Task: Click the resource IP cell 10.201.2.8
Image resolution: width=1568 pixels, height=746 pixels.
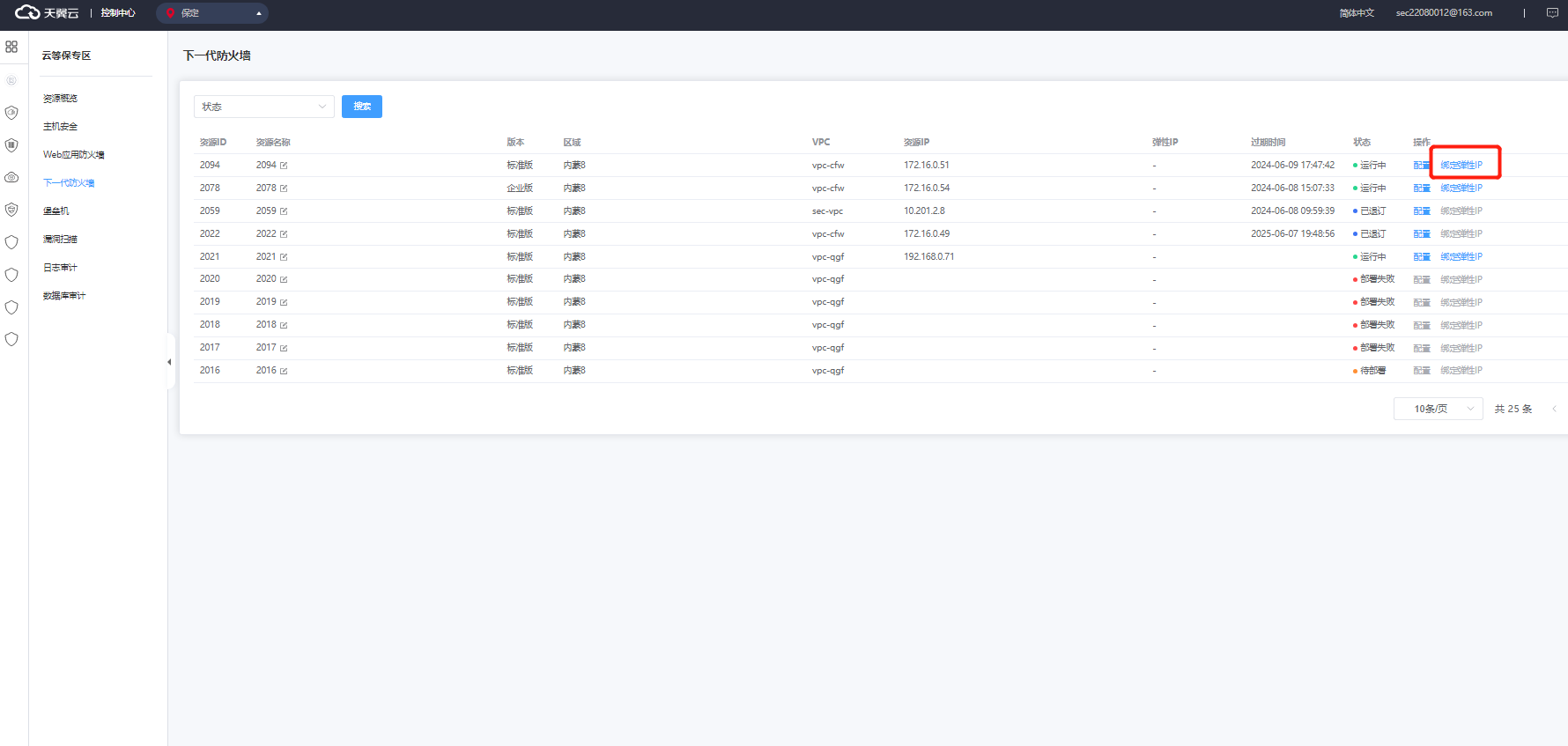Action: [x=924, y=211]
